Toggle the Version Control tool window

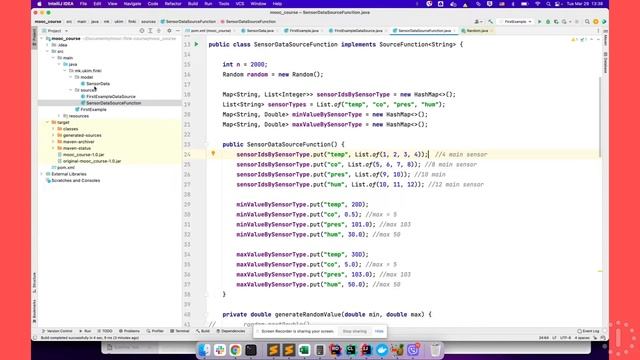coord(57,331)
